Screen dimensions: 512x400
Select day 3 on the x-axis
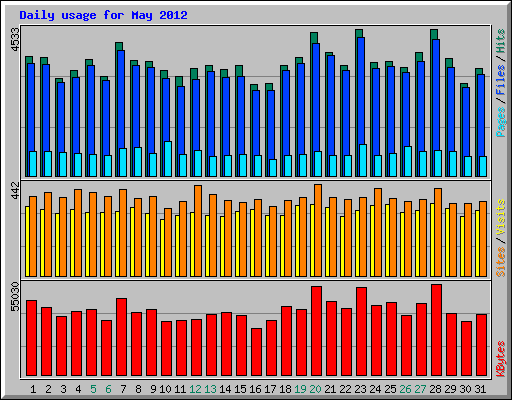point(63,389)
